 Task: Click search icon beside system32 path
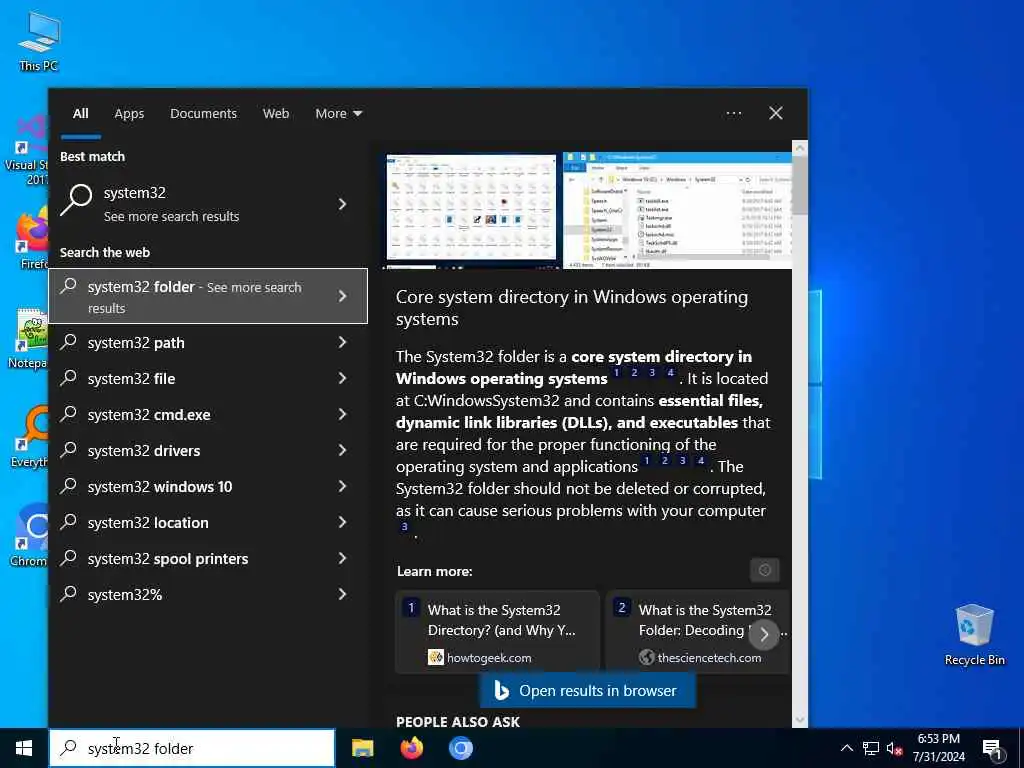pyautogui.click(x=69, y=342)
